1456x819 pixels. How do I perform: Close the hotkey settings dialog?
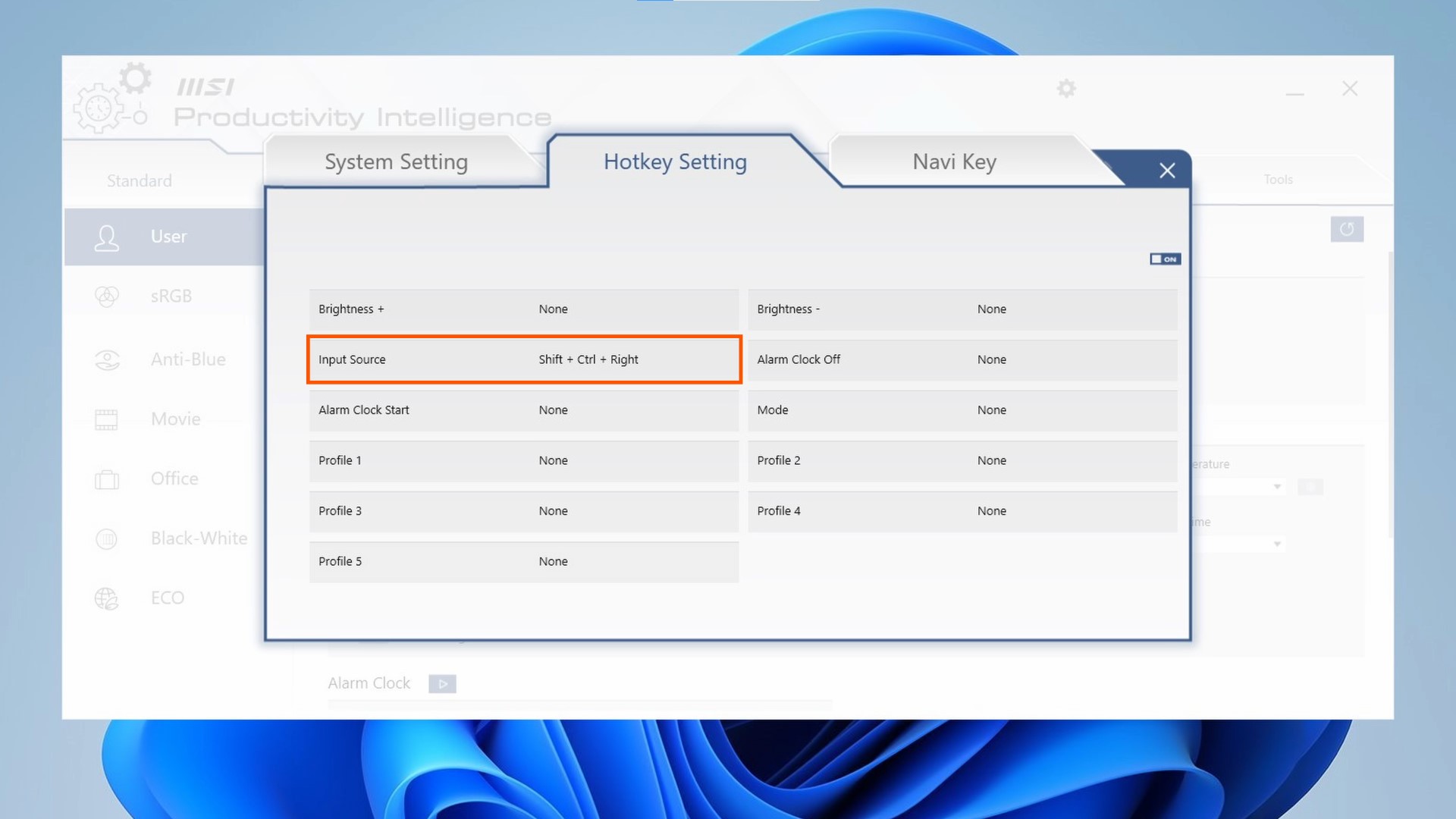point(1167,171)
